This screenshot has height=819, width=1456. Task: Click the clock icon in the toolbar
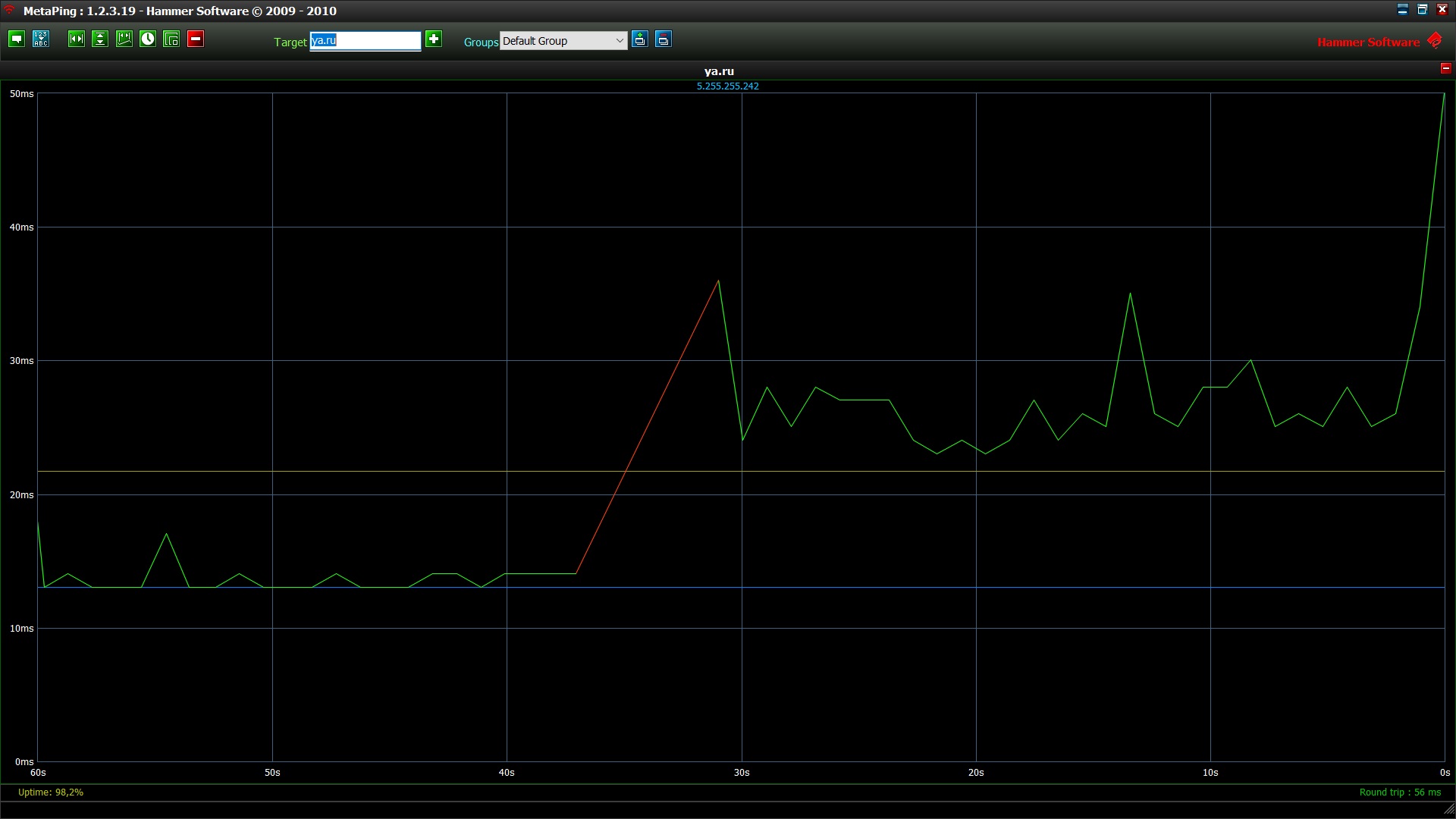(148, 39)
